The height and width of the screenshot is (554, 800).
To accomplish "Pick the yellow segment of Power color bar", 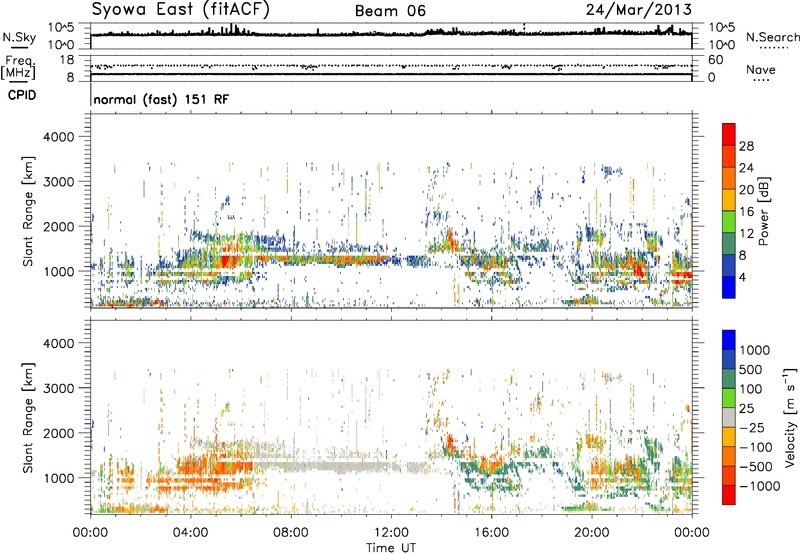I will (x=729, y=199).
